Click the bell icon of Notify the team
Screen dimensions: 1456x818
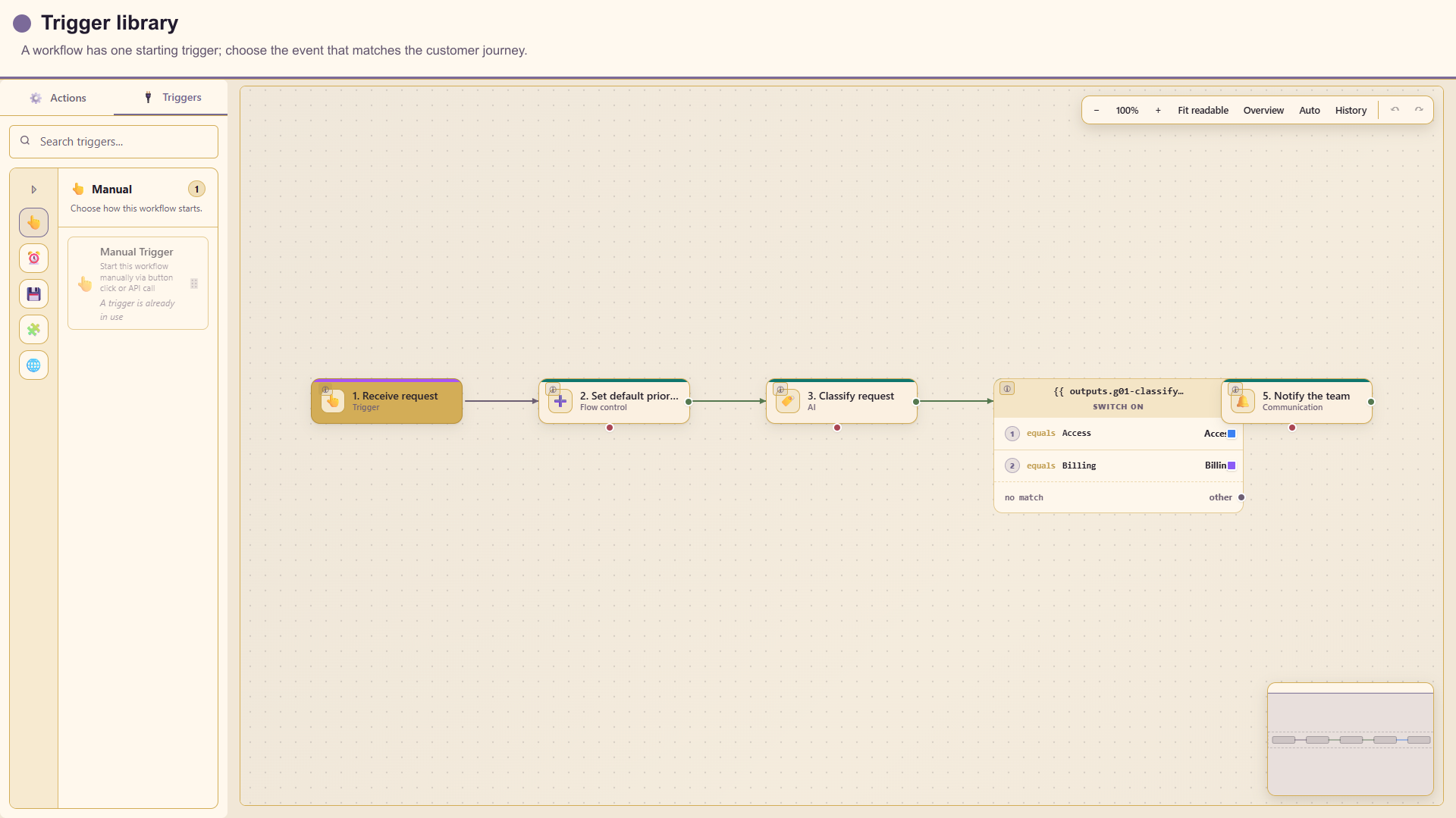(1243, 401)
